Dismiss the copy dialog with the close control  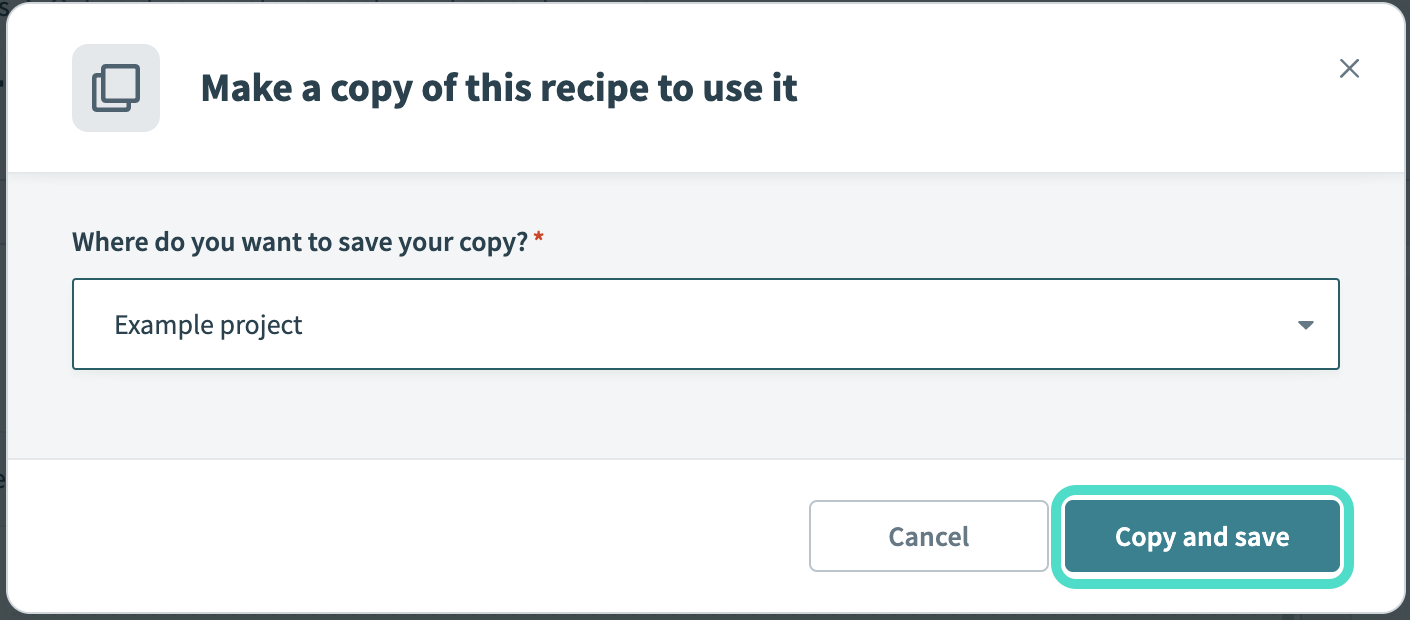point(1349,68)
